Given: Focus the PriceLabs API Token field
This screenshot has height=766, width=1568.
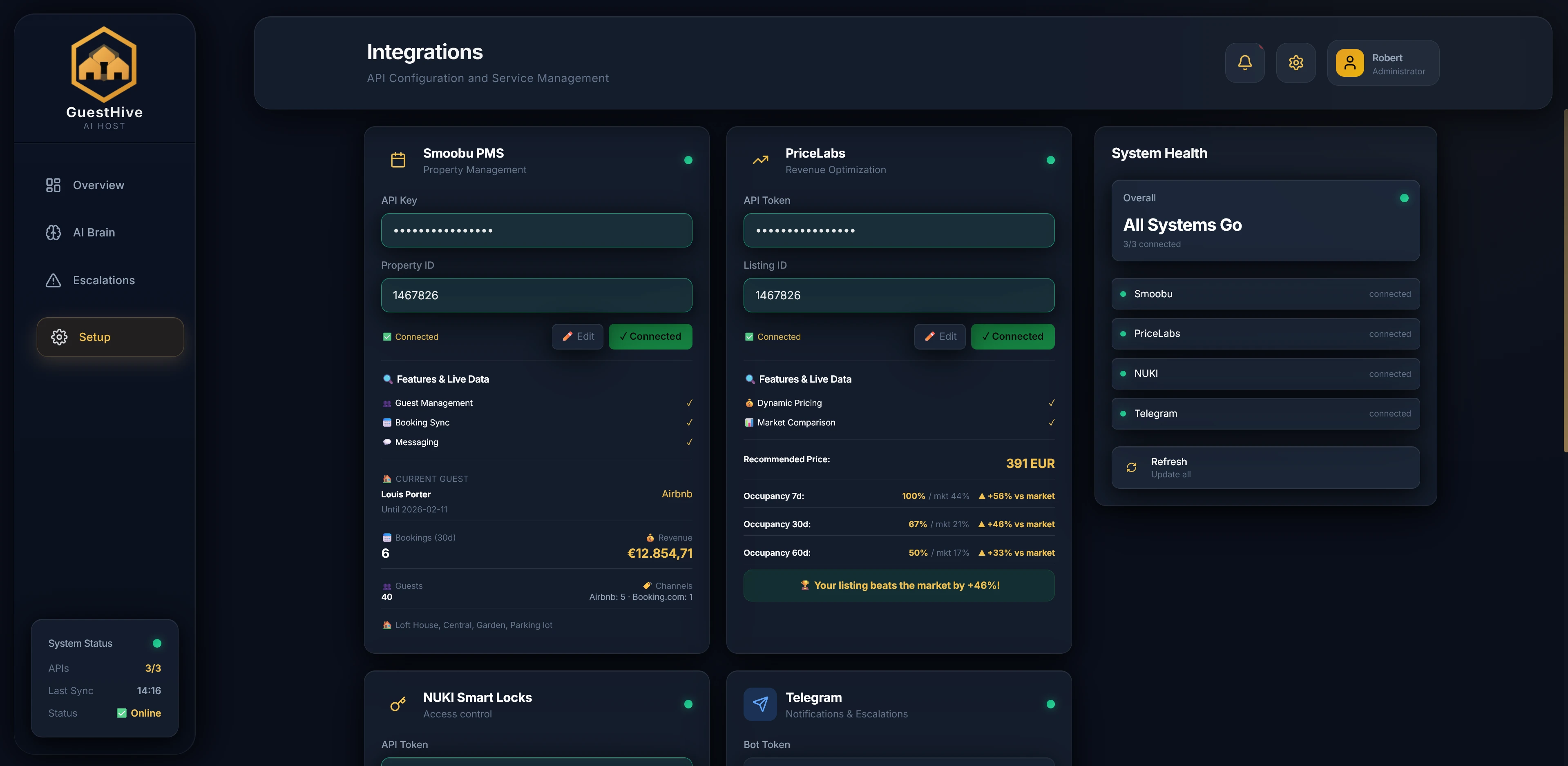Looking at the screenshot, I should (x=898, y=230).
